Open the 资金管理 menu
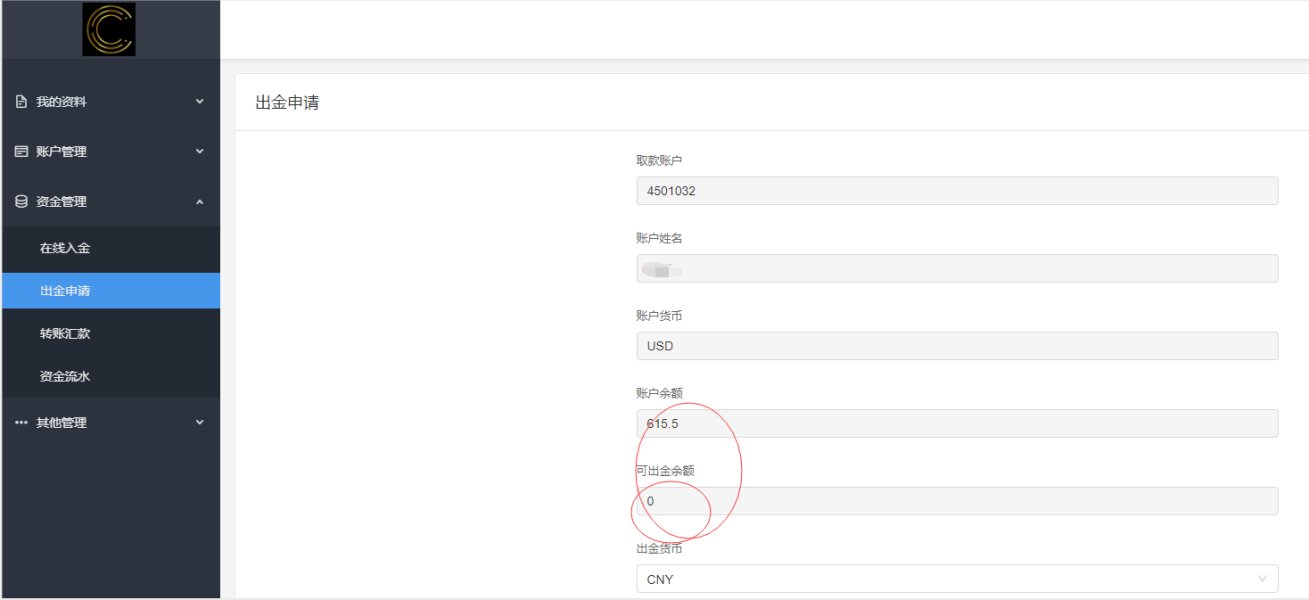1309x600 pixels. click(x=110, y=202)
